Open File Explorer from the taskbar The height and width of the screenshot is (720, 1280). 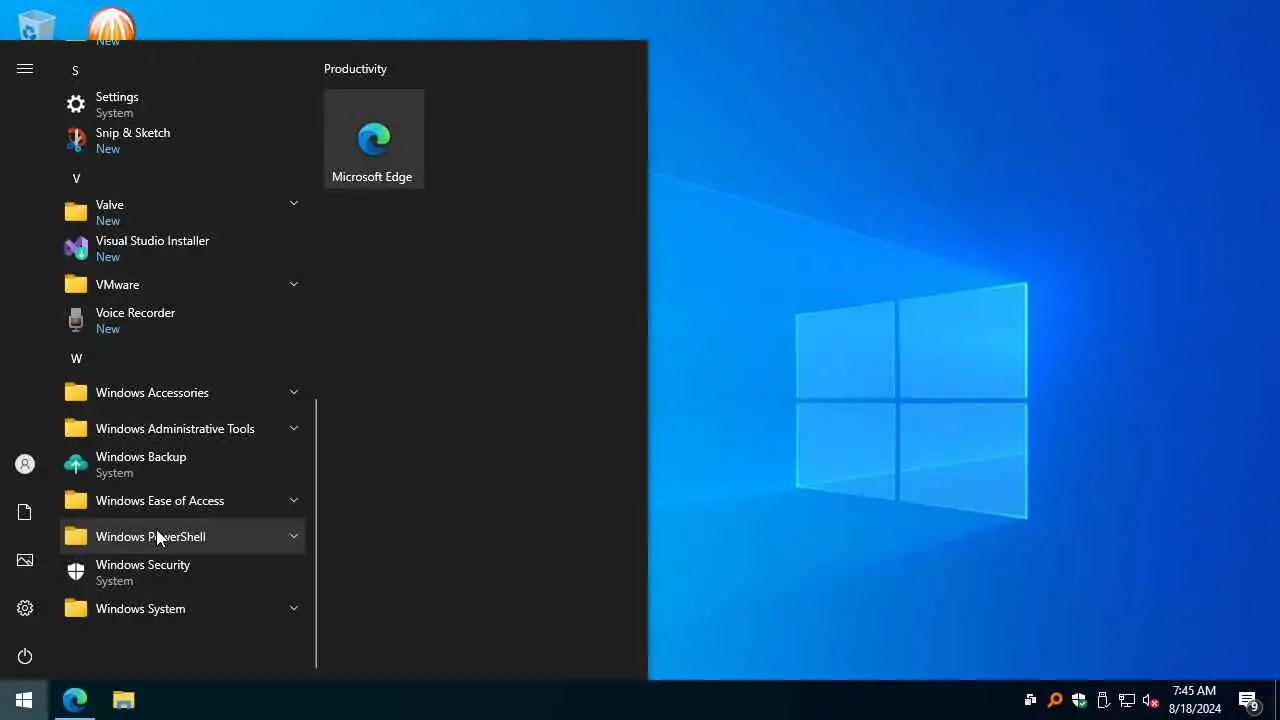point(123,700)
